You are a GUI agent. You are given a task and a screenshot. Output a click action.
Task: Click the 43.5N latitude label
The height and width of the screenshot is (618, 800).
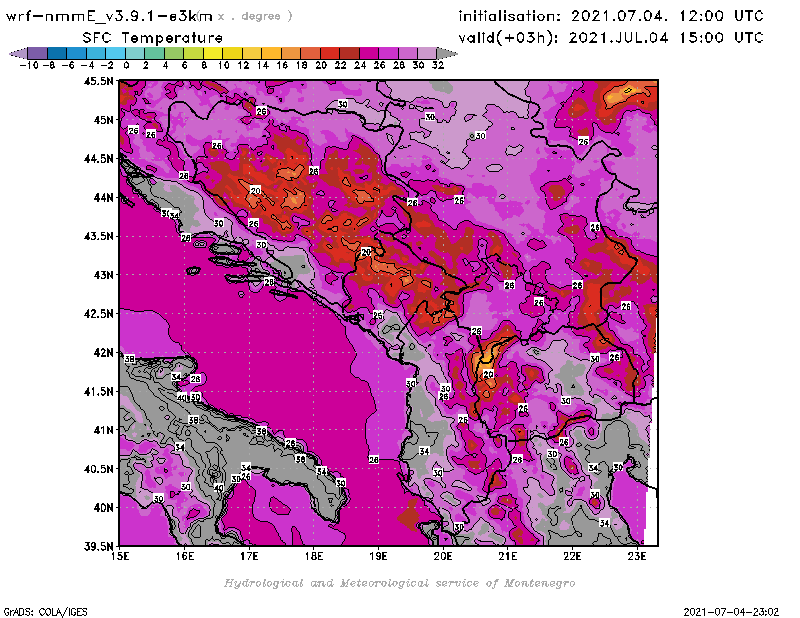tap(98, 236)
